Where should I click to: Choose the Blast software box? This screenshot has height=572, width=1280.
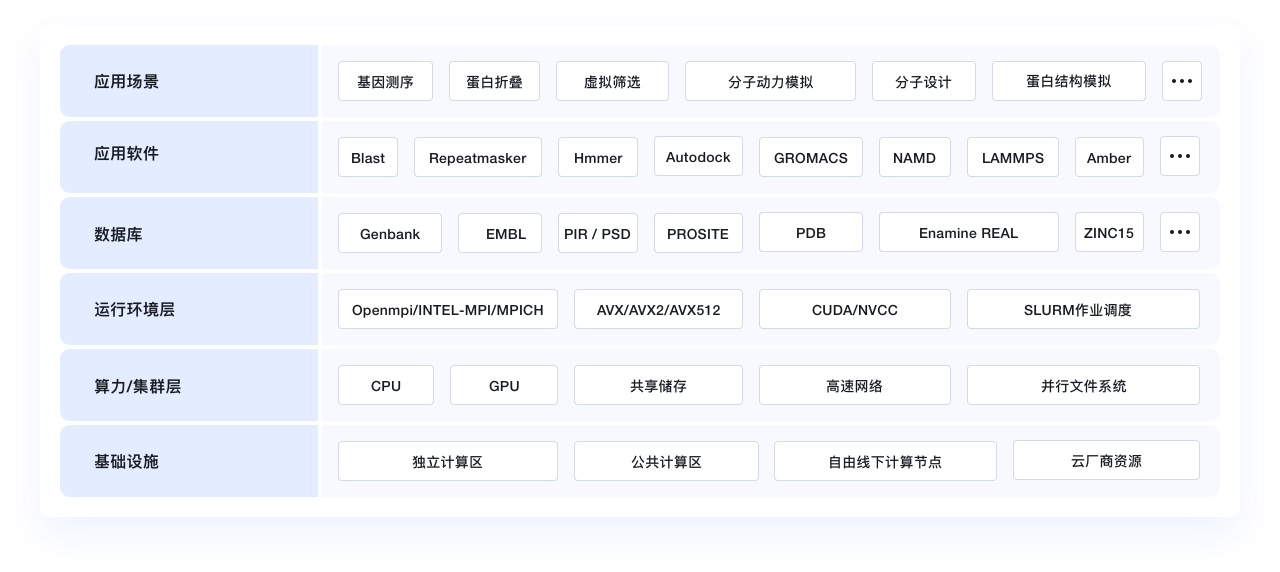click(368, 157)
